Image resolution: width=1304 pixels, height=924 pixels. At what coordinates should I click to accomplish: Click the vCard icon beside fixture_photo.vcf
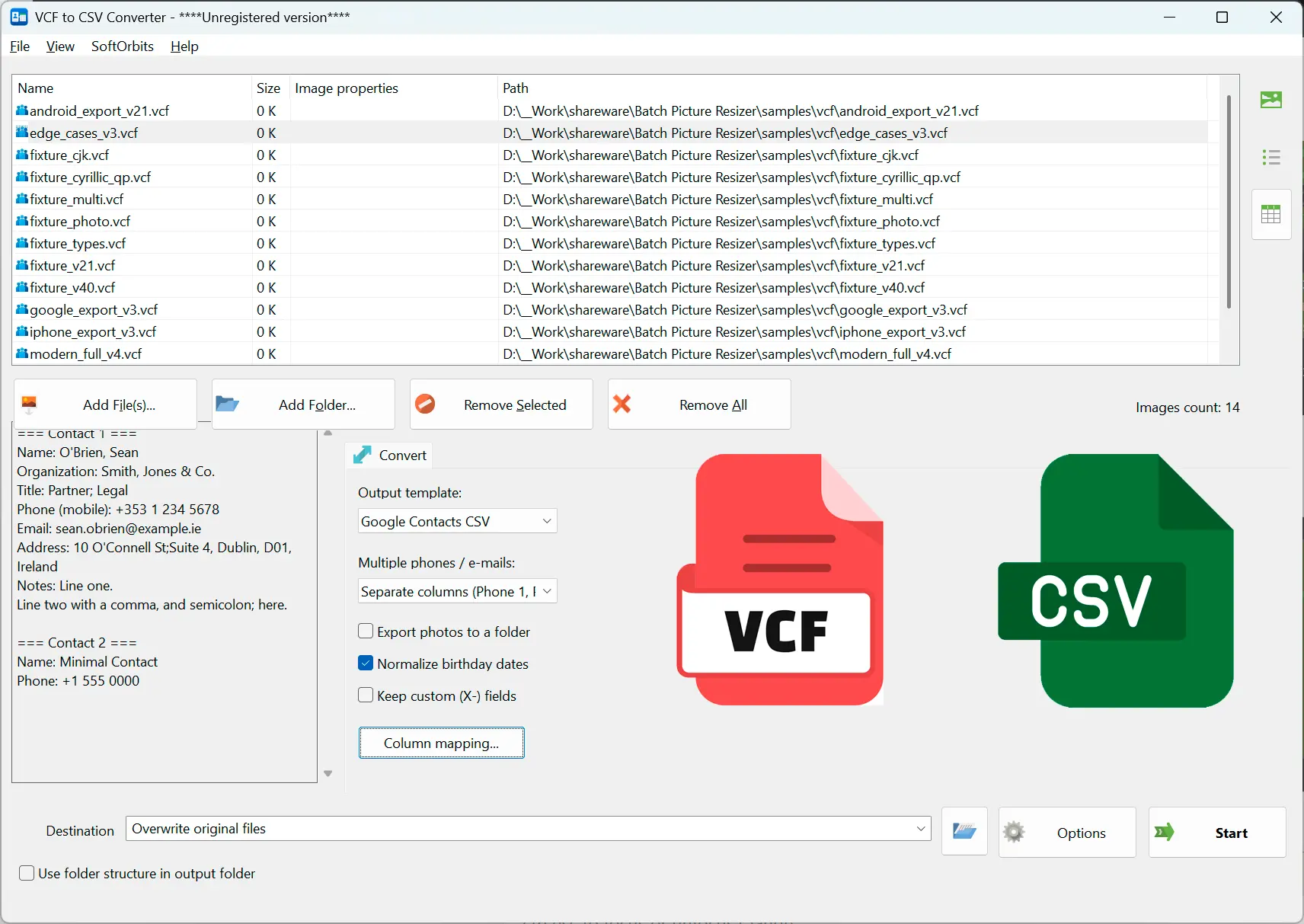(22, 221)
